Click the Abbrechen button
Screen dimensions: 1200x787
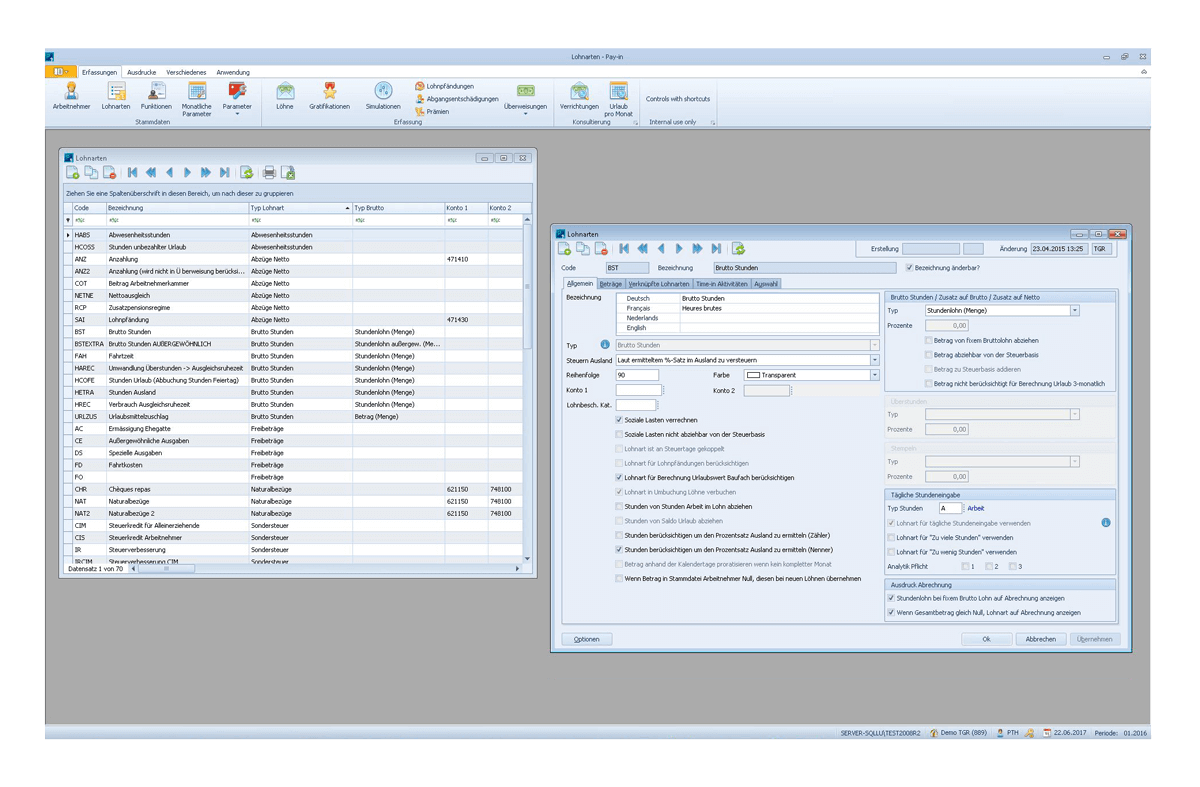pos(1041,639)
